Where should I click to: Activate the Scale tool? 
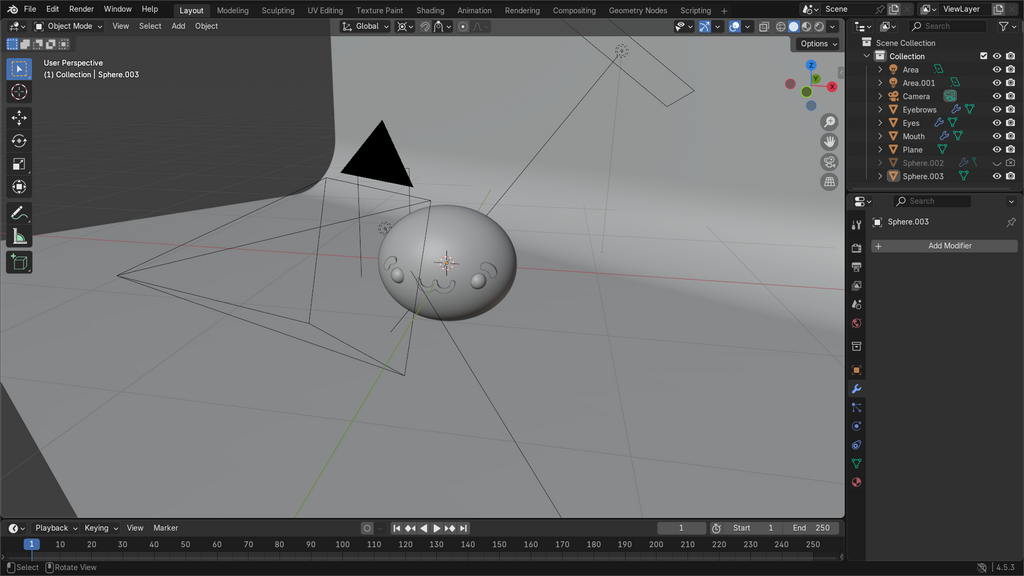coord(19,164)
